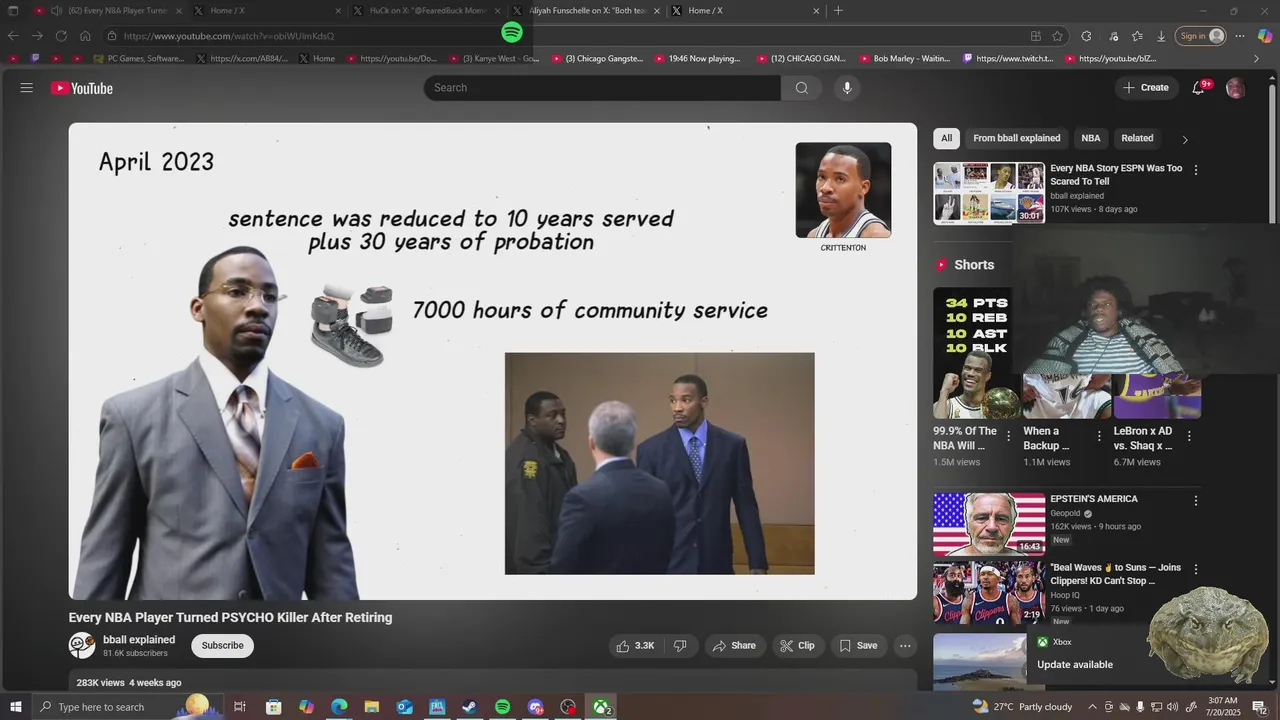The height and width of the screenshot is (720, 1280).
Task: Click the YouTube search magnifier button
Action: [x=801, y=88]
